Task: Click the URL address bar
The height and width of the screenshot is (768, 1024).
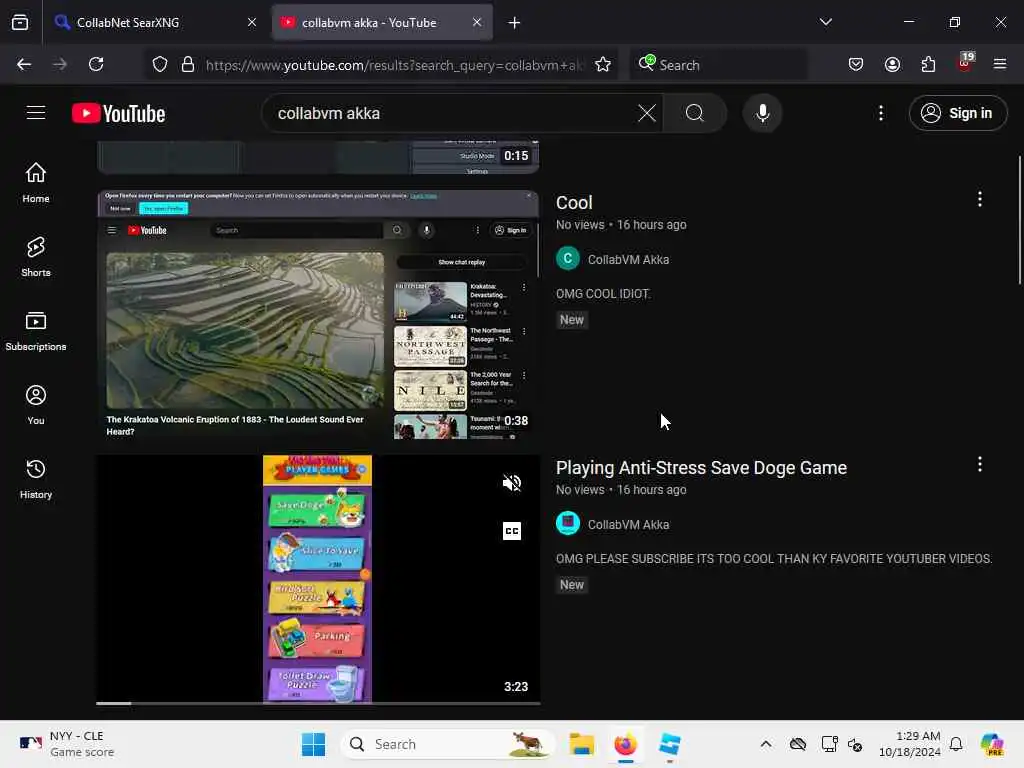Action: pyautogui.click(x=394, y=65)
